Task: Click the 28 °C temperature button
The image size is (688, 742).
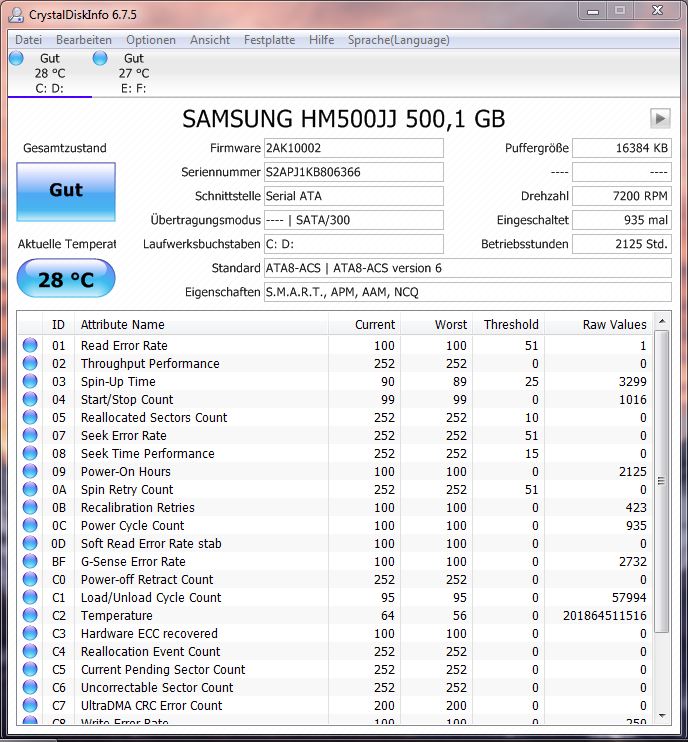Action: click(66, 278)
